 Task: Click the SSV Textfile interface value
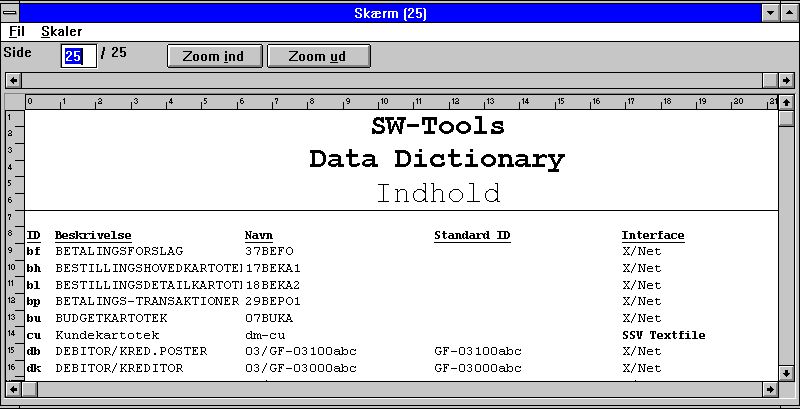tap(664, 336)
